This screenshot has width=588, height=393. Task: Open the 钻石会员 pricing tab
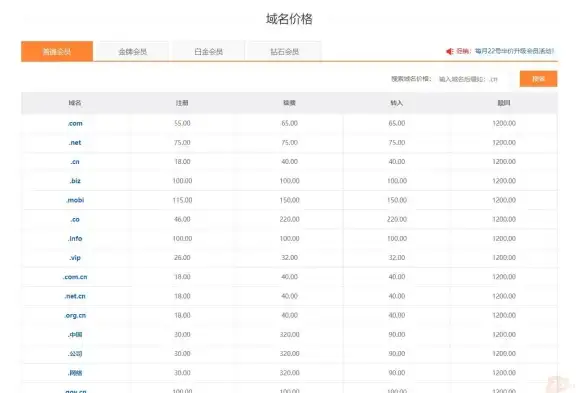point(285,51)
